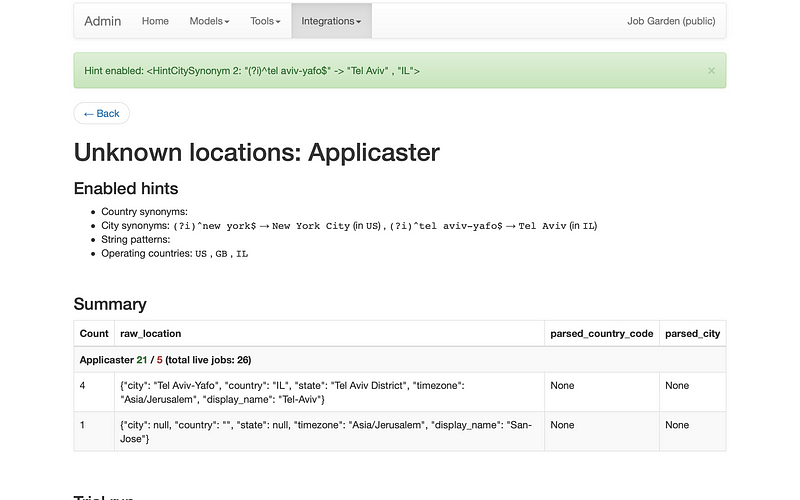Click the Job Garden (public) link
Viewport: 800px width, 500px height.
(x=671, y=21)
